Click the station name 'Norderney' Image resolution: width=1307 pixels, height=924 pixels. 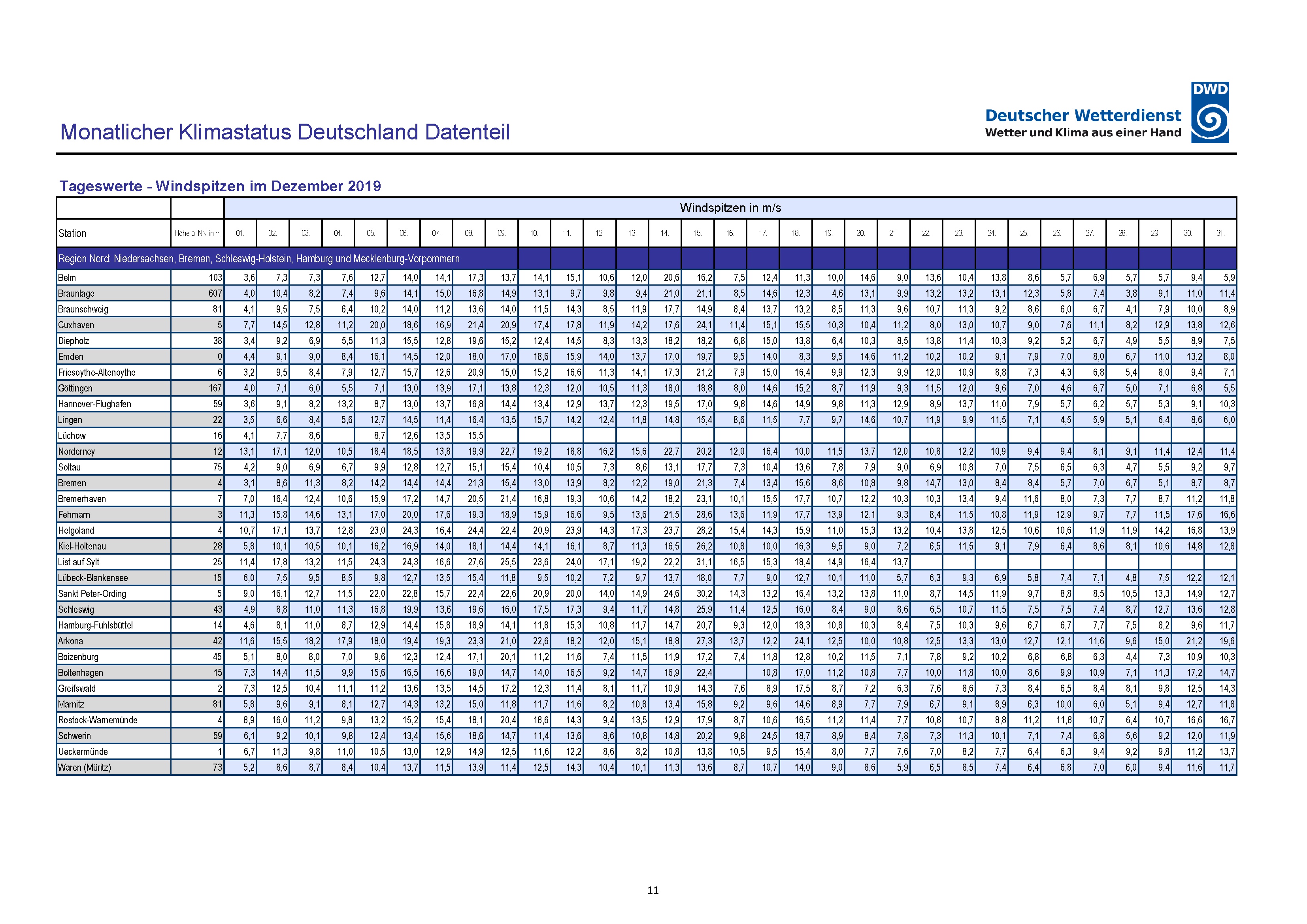click(x=77, y=452)
